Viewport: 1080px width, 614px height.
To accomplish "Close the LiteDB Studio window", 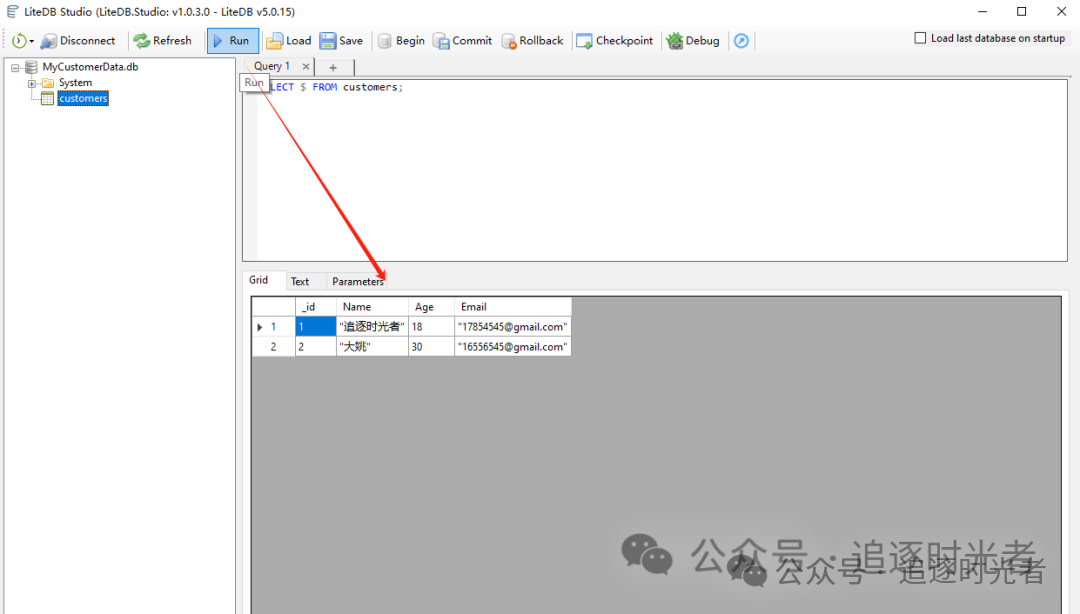I will coord(1061,12).
